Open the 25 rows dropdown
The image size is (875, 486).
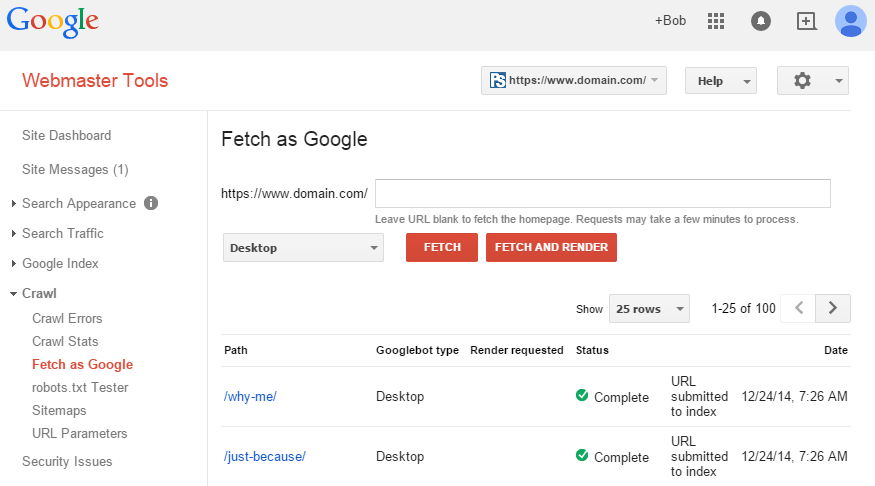click(x=649, y=309)
